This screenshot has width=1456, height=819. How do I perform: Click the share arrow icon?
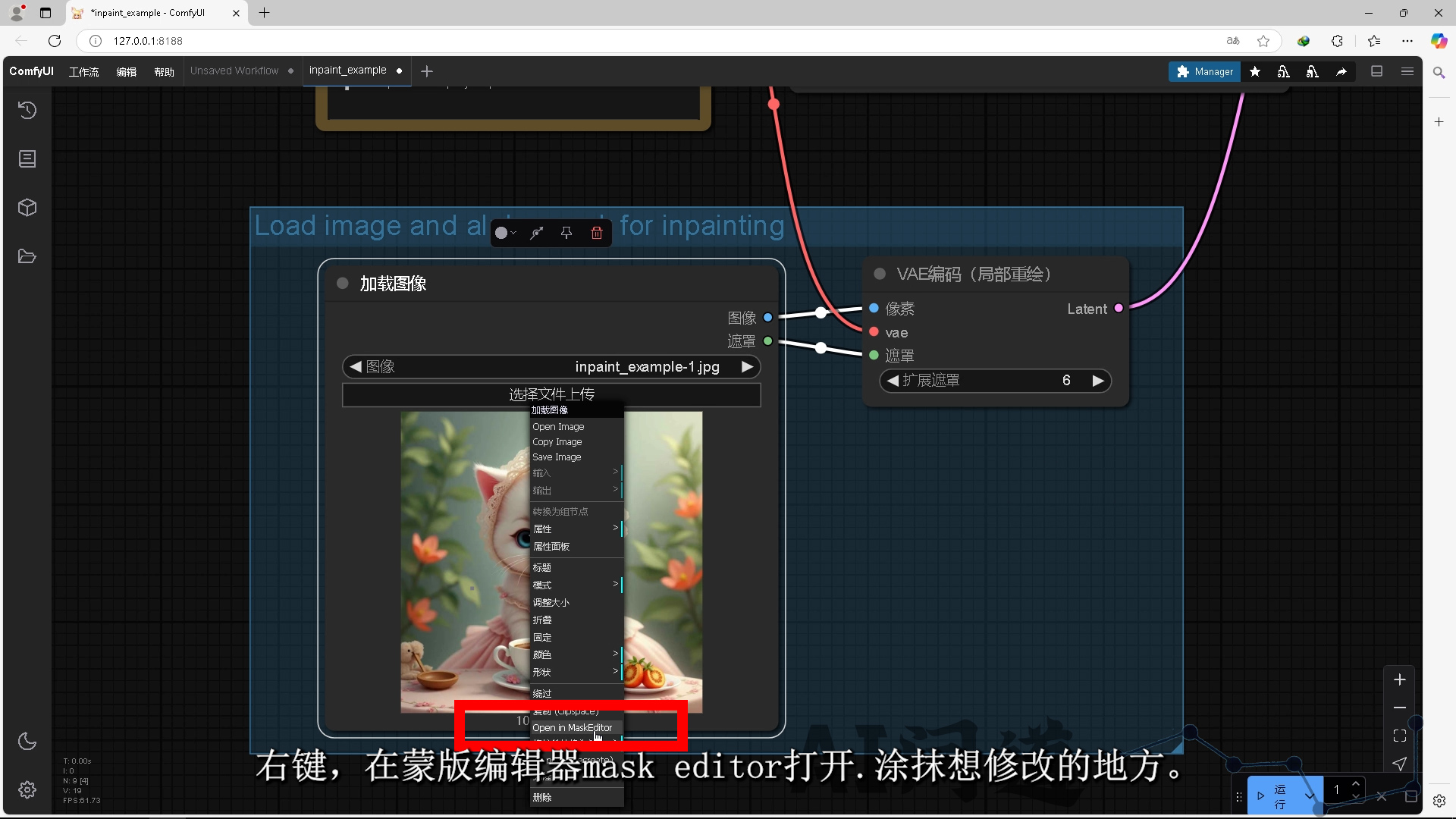pyautogui.click(x=1341, y=71)
